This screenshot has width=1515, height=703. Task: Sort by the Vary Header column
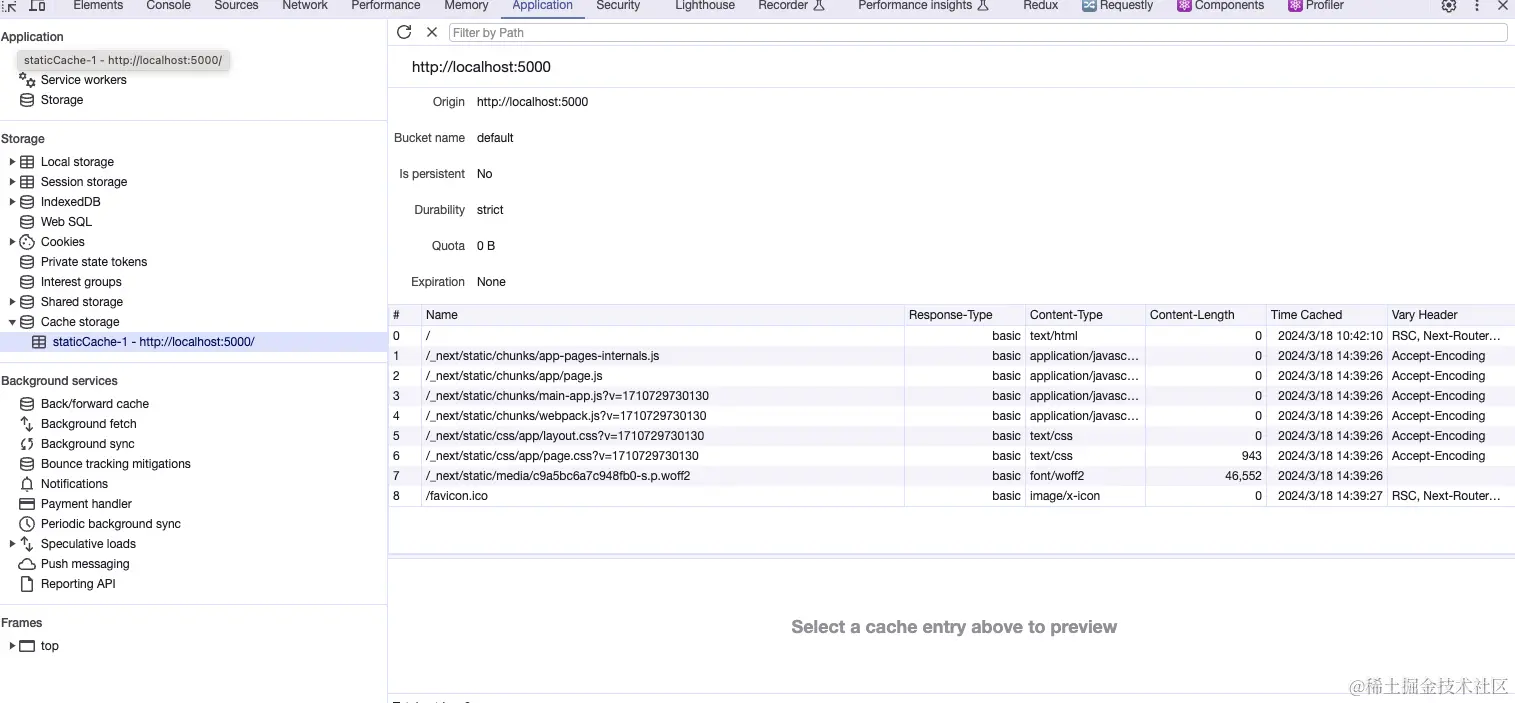tap(1451, 315)
